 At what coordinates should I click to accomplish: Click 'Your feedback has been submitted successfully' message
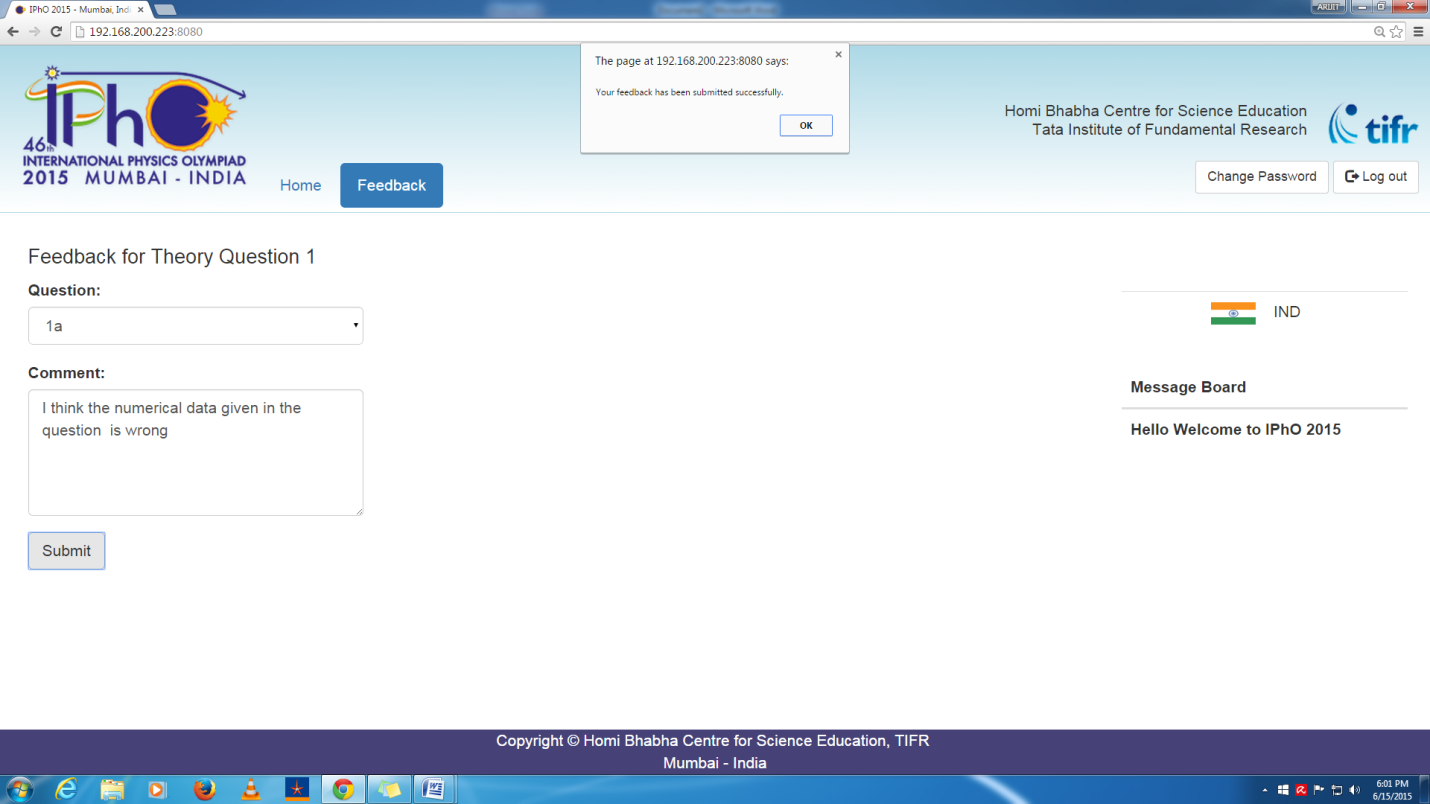[x=689, y=92]
